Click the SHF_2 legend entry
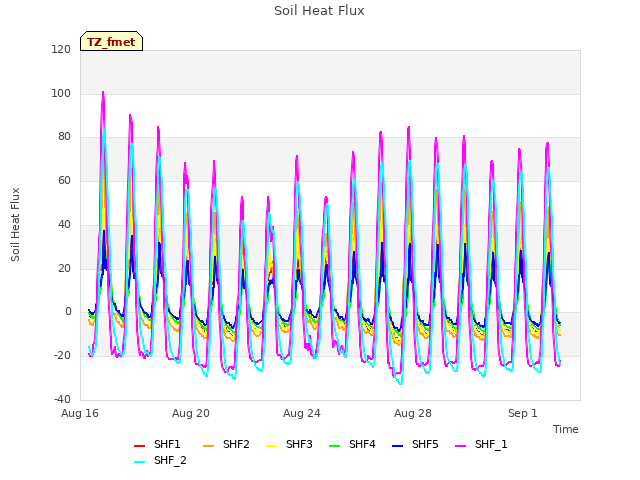 click(x=160, y=461)
